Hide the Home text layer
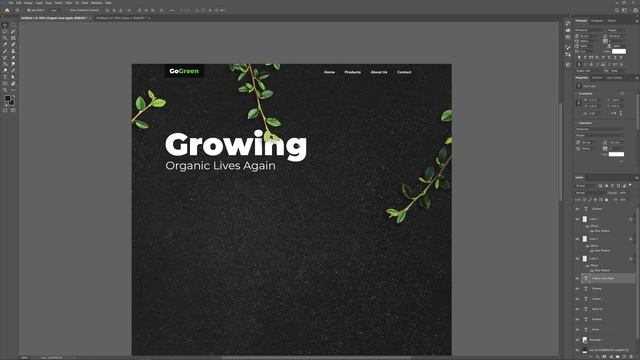The height and width of the screenshot is (360, 640). [577, 329]
